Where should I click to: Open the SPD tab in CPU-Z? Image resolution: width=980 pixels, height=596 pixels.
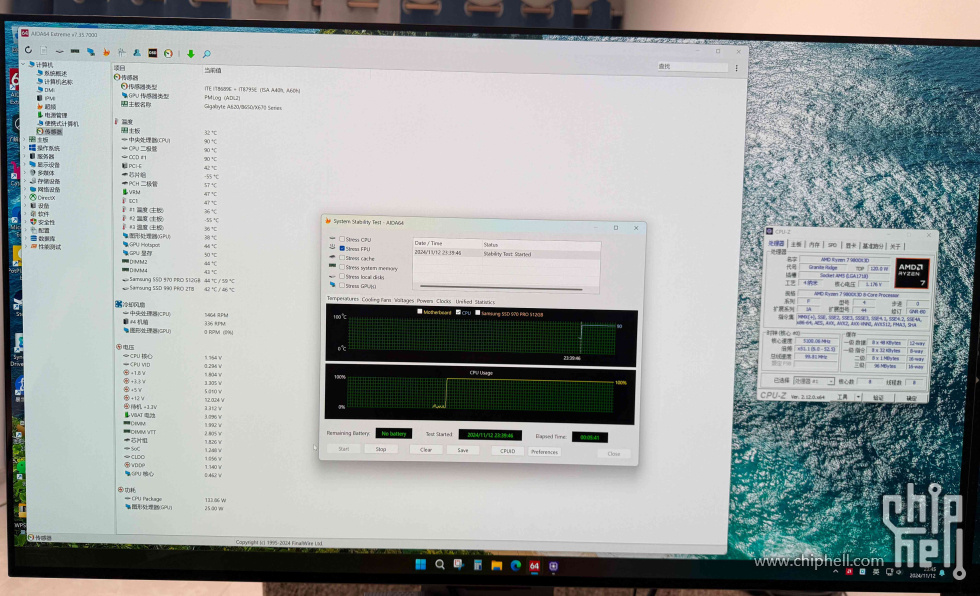coord(832,245)
